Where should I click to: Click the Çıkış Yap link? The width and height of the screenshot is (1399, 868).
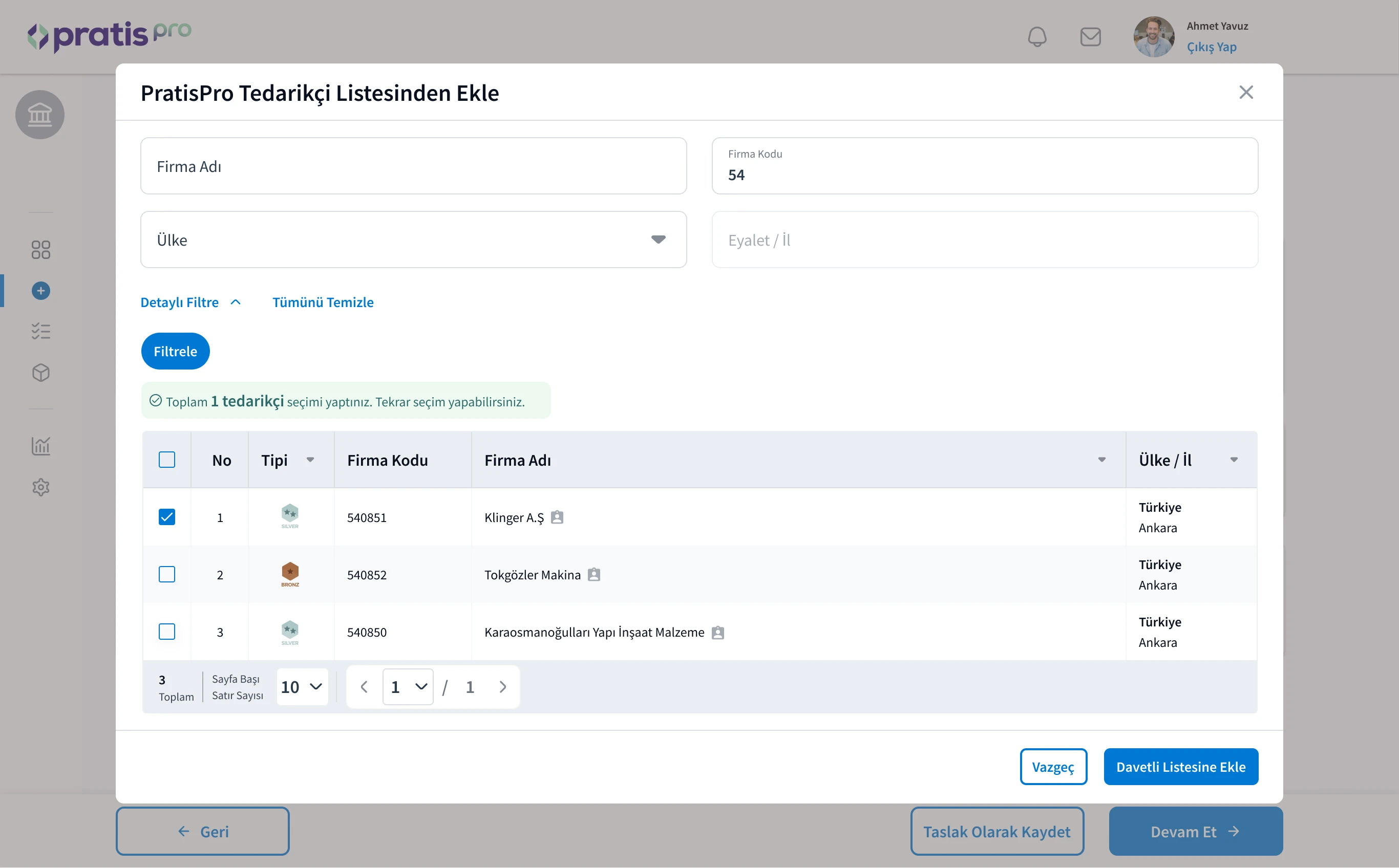1212,47
